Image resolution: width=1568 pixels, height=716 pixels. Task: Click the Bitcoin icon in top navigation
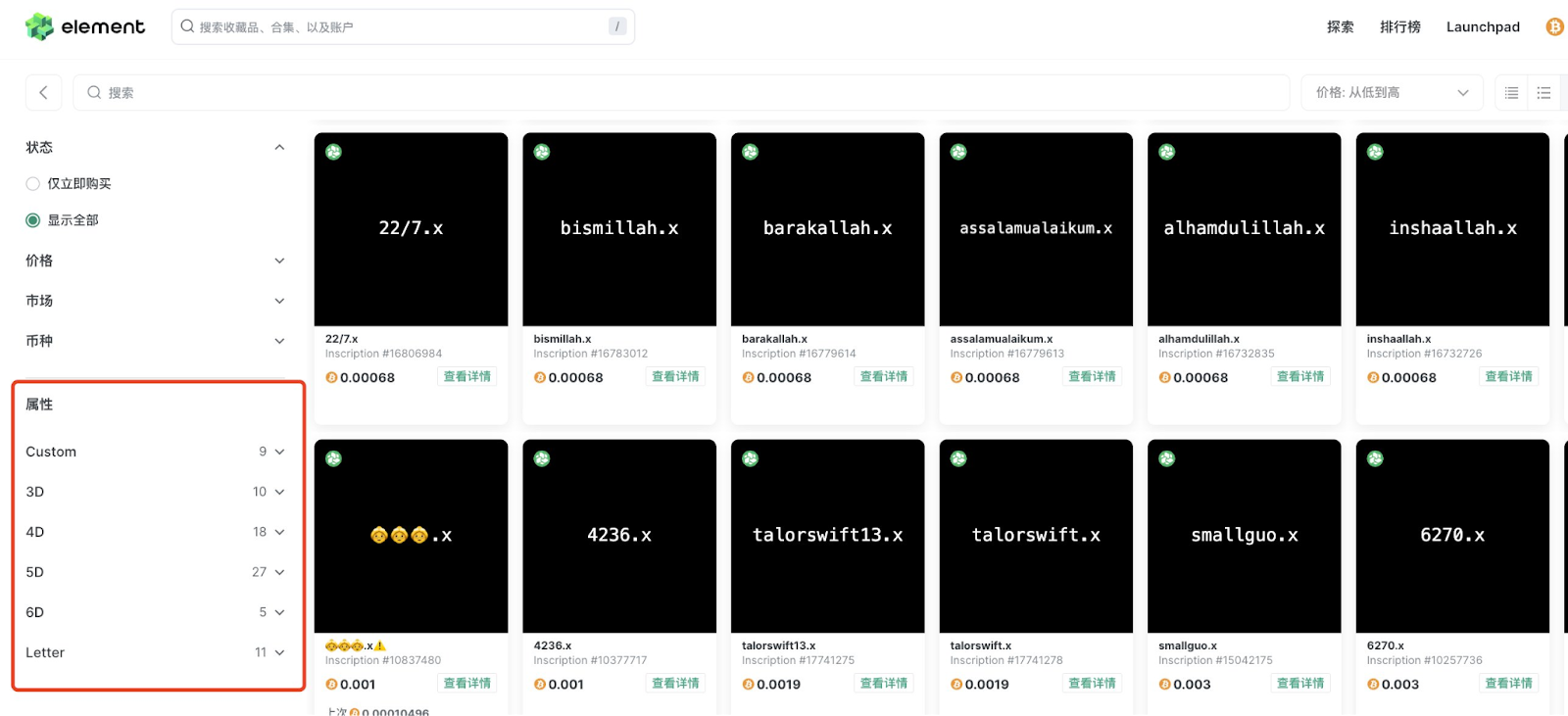tap(1554, 26)
